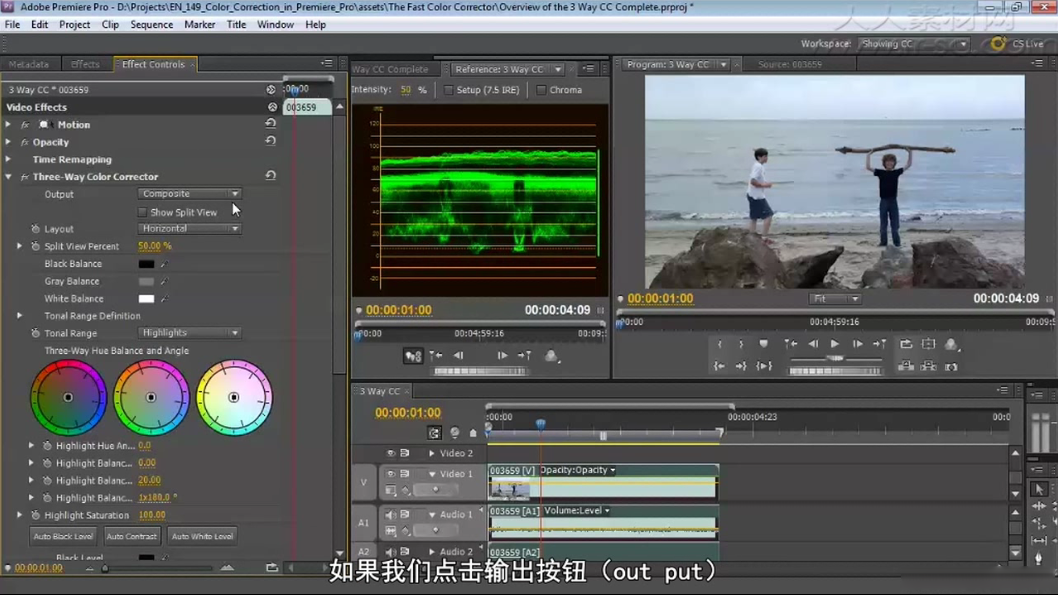1058x595 pixels.
Task: Open the Tonal Range dropdown showing Highlights
Action: point(189,333)
